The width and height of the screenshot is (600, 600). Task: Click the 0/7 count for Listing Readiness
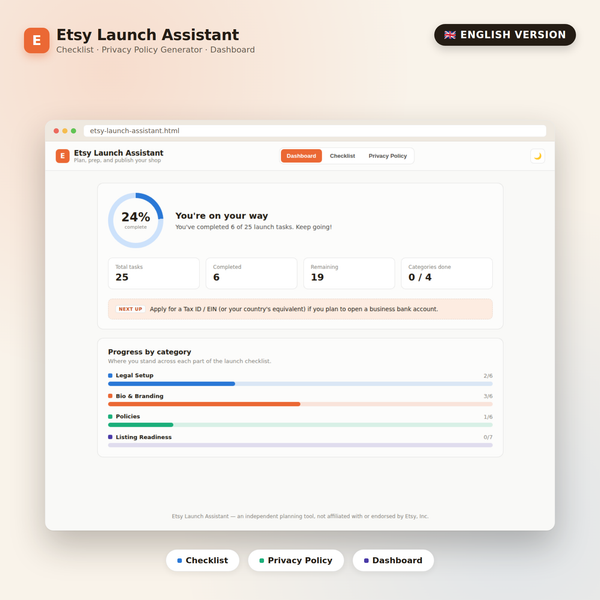tap(488, 437)
